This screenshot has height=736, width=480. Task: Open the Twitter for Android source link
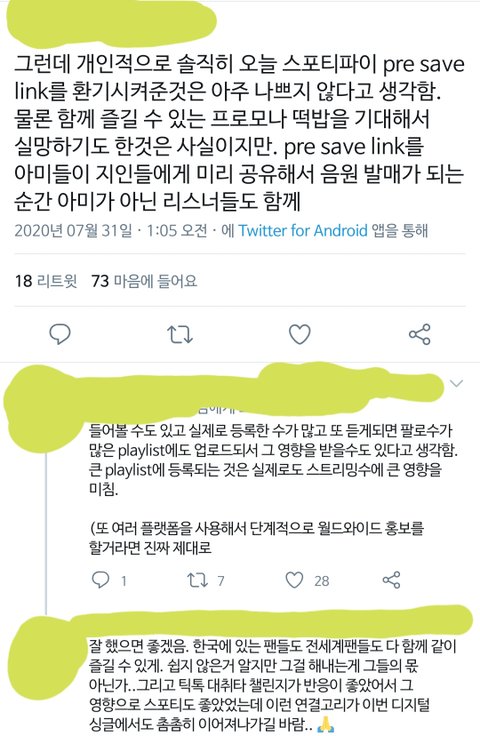[303, 230]
